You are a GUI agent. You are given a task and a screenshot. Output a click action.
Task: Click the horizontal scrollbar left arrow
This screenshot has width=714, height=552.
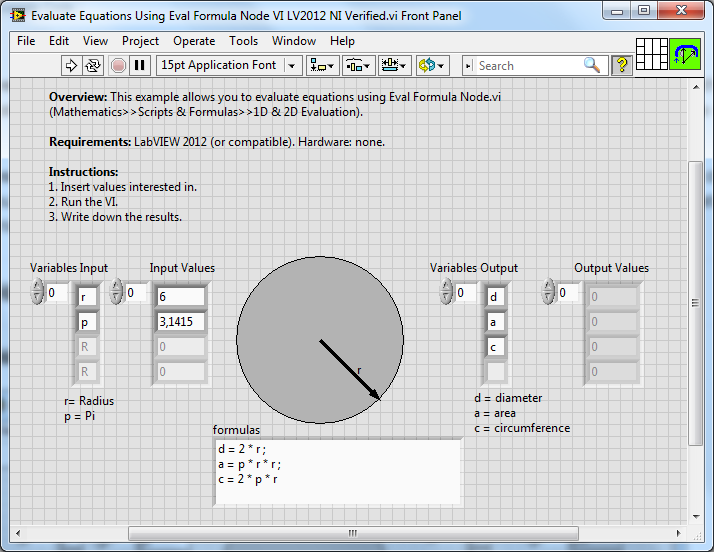coord(18,533)
